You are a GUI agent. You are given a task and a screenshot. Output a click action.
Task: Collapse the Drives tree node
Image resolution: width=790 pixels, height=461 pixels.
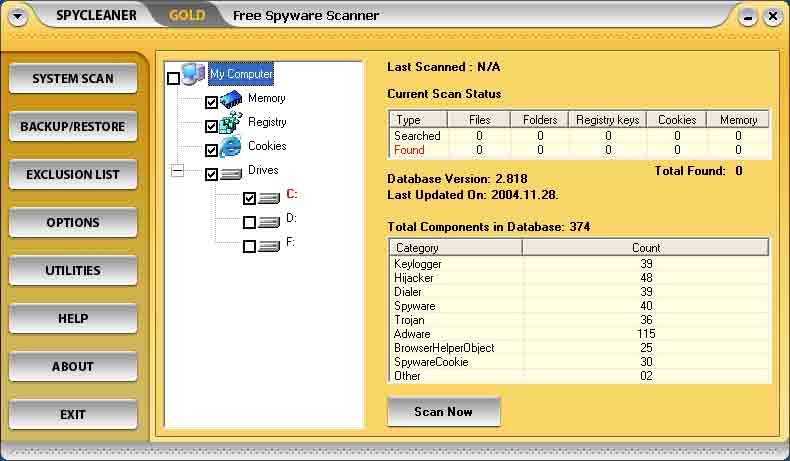point(177,171)
